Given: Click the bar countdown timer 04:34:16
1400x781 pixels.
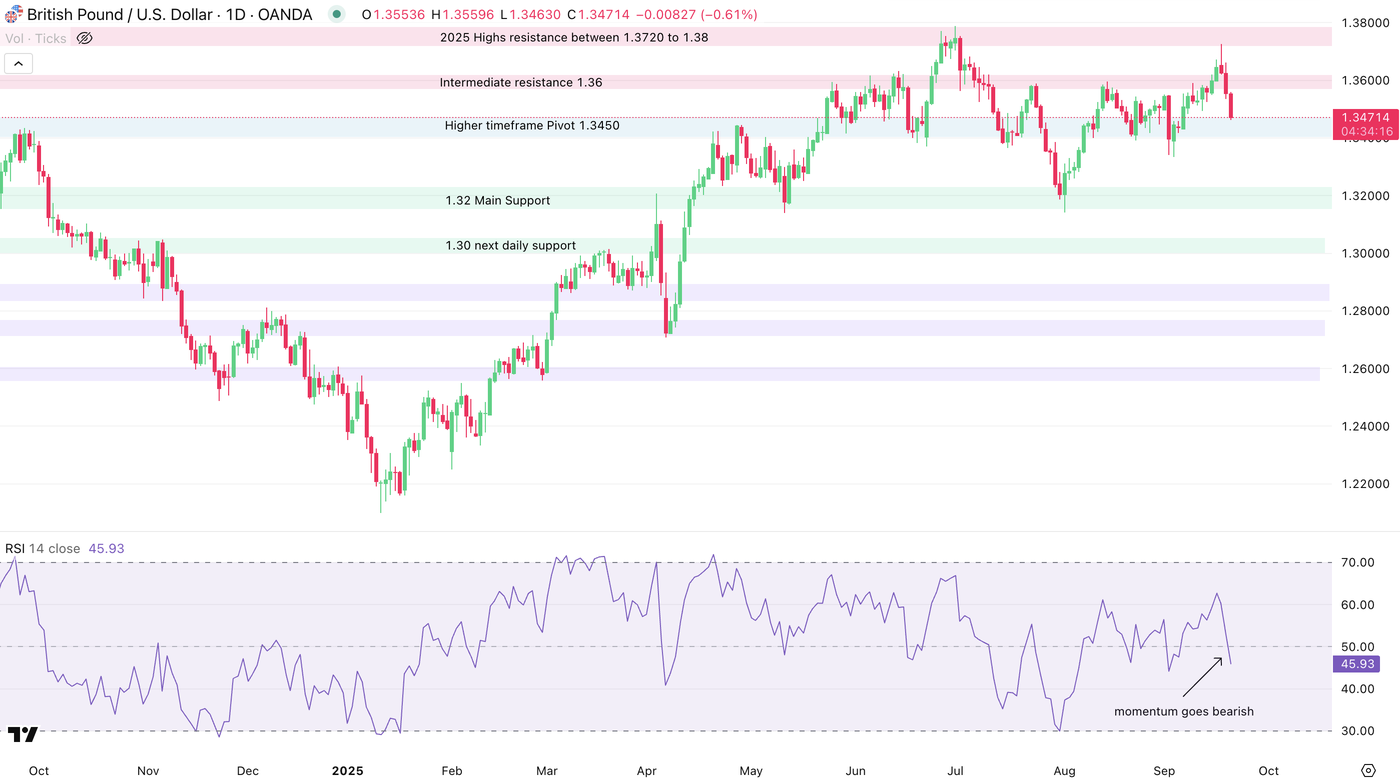Looking at the screenshot, I should tap(1366, 132).
